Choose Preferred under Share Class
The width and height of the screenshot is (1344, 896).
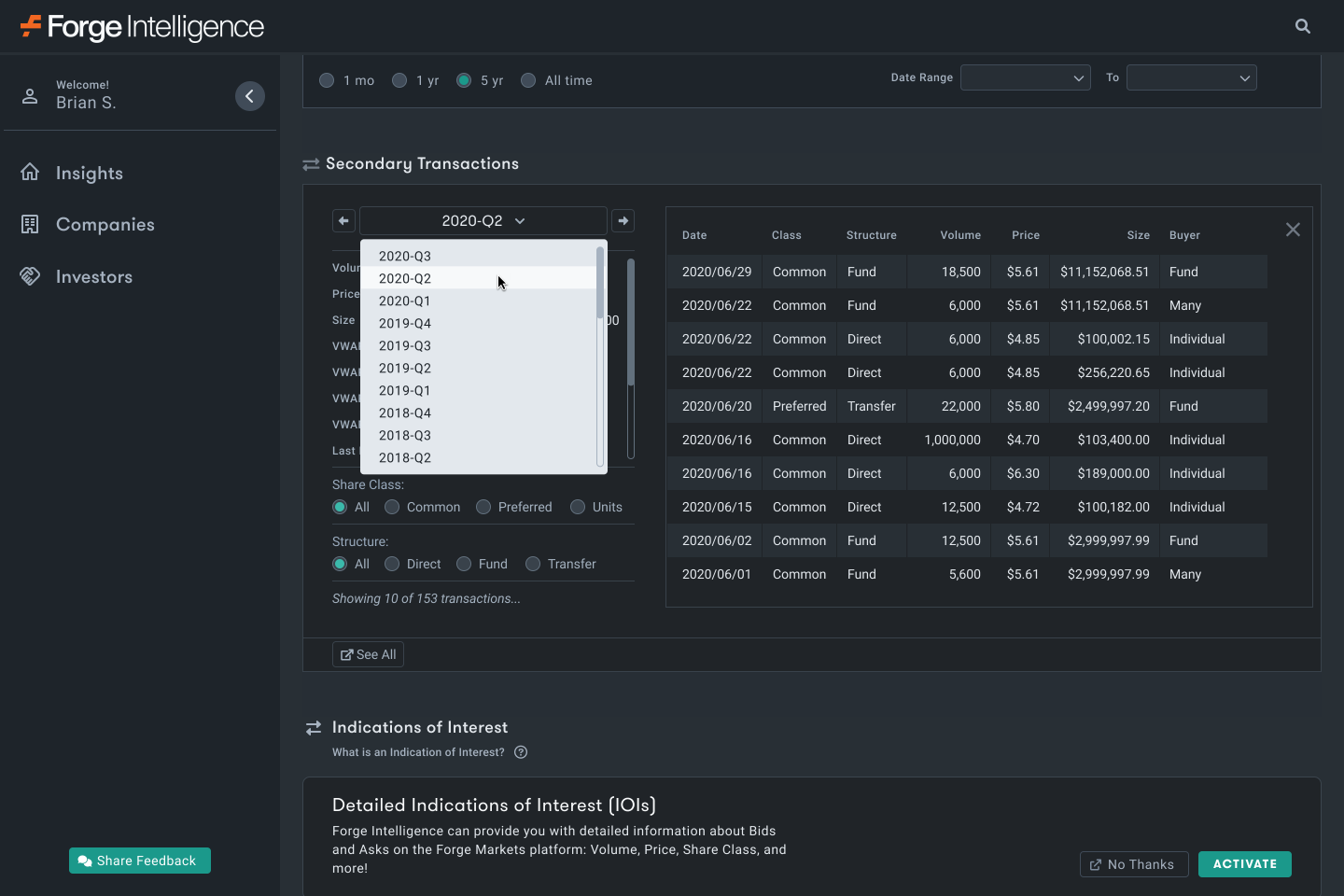(x=483, y=507)
